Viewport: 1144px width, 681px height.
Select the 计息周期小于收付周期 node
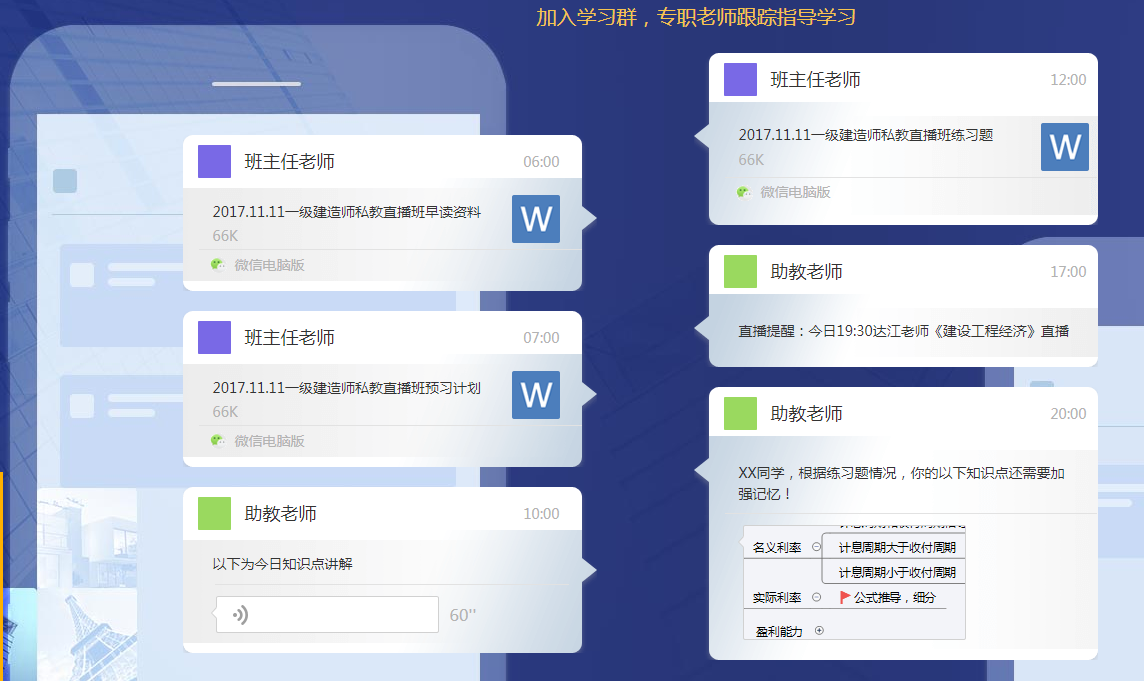(896, 572)
